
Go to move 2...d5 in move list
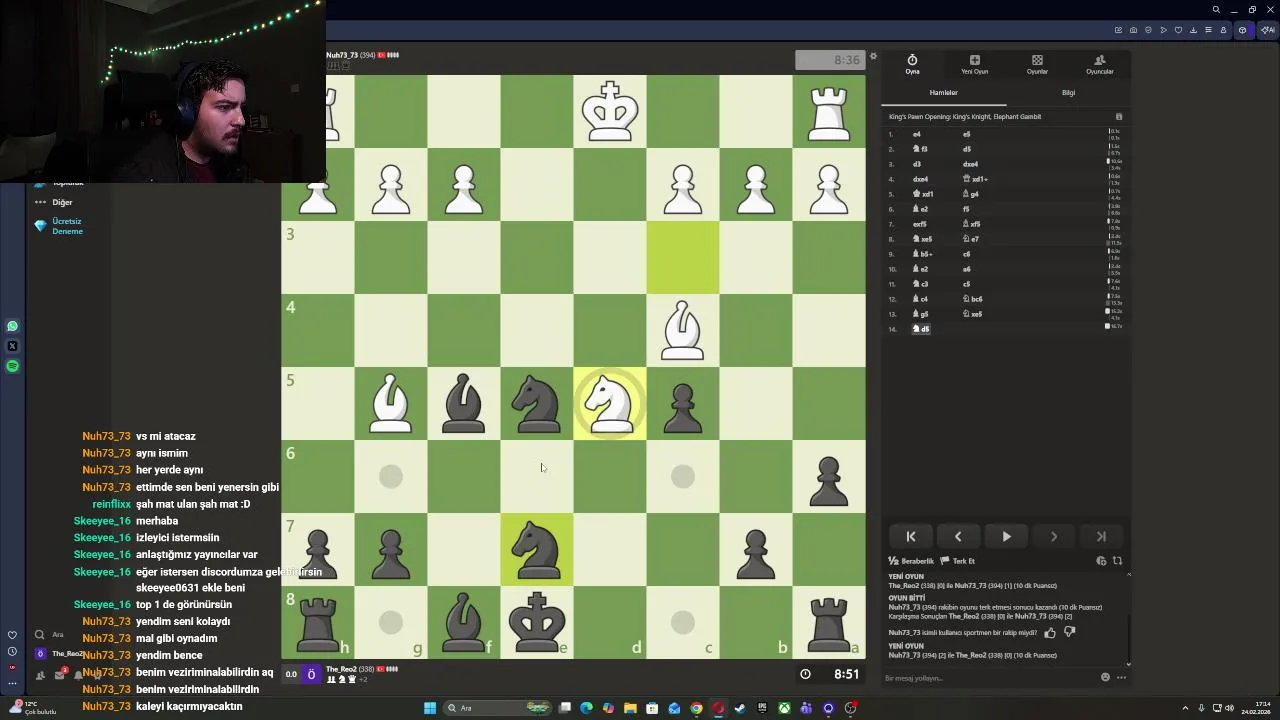click(967, 149)
